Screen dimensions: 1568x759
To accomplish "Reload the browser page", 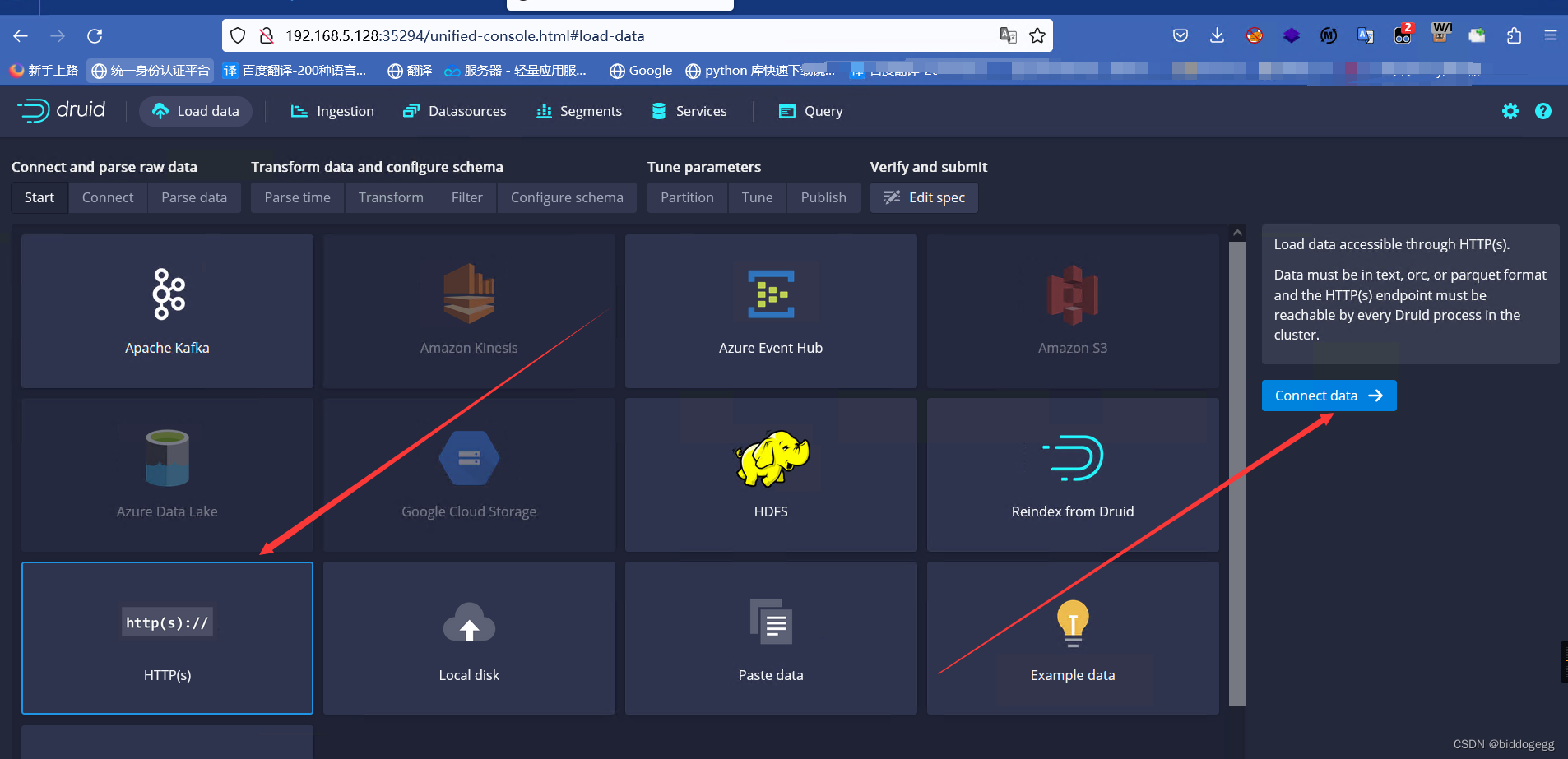I will (95, 35).
